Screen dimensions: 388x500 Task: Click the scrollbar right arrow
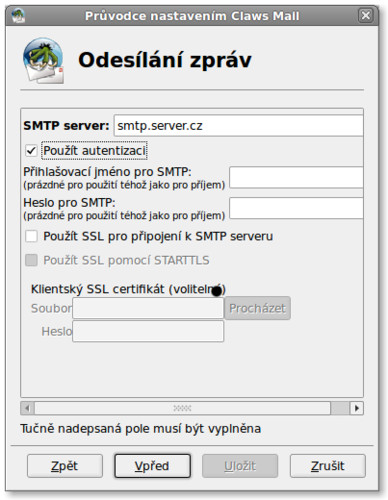357,408
